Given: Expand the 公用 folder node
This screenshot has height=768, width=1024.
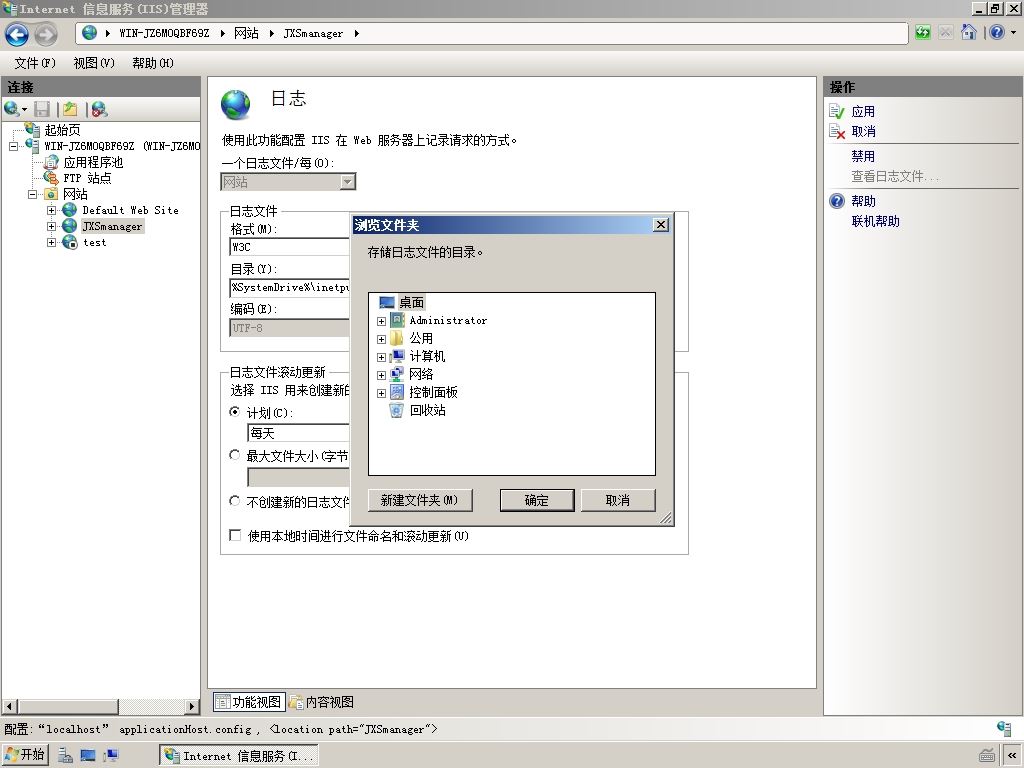Looking at the screenshot, I should [x=381, y=340].
